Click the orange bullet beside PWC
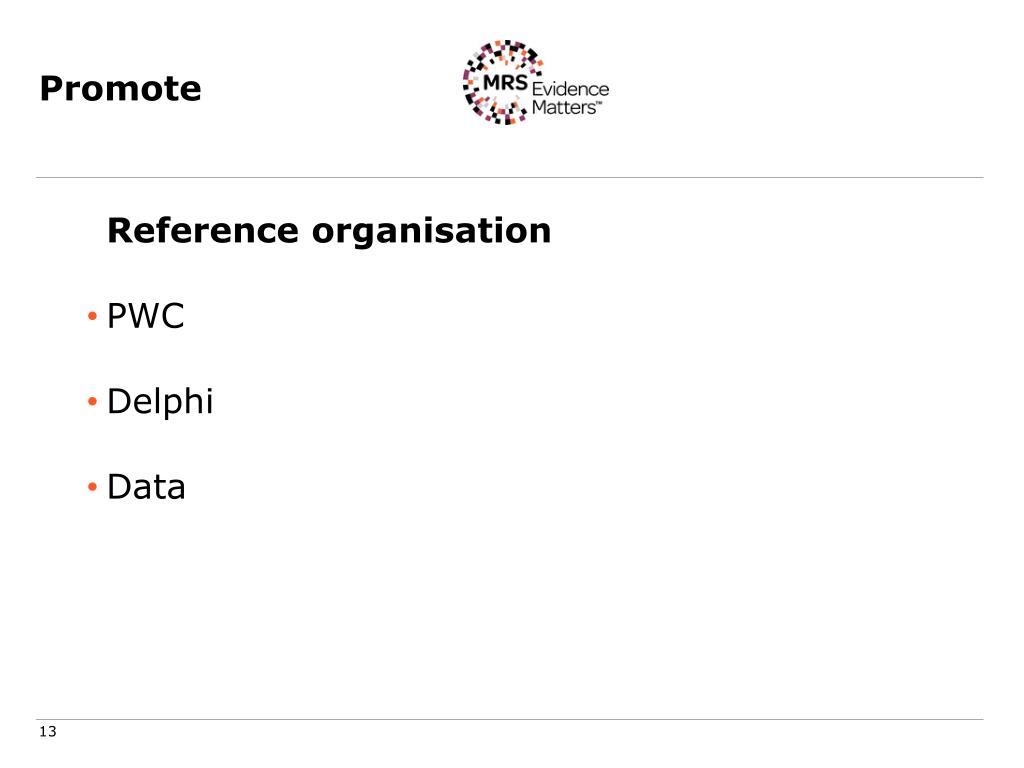Screen dimensions: 1024x768 (x=91, y=318)
